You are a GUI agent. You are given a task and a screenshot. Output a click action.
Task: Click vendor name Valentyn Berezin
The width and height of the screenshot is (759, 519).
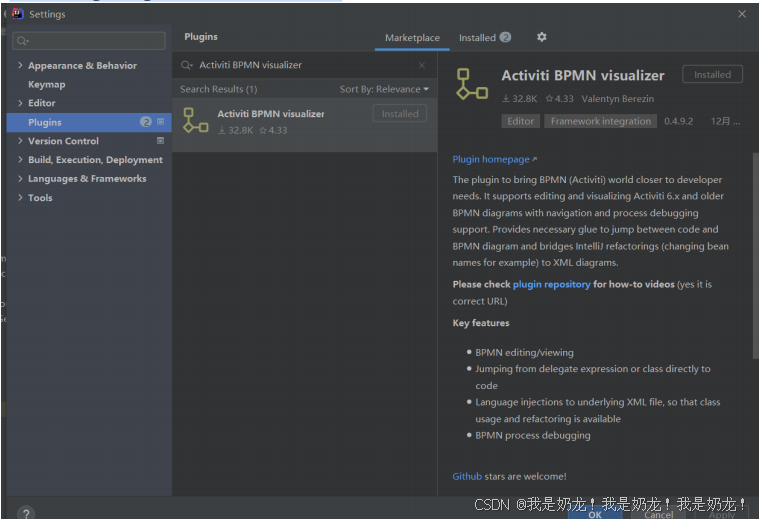[x=618, y=99]
